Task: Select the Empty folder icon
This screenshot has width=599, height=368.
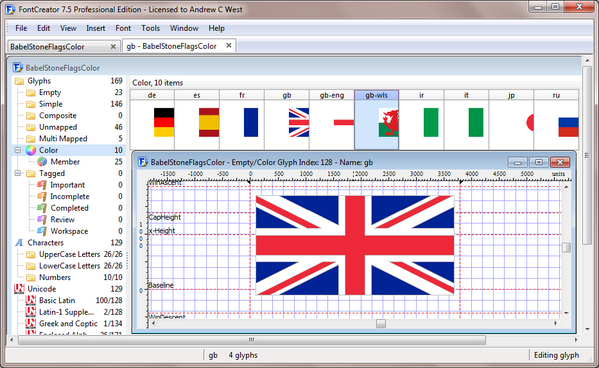Action: [x=31, y=92]
